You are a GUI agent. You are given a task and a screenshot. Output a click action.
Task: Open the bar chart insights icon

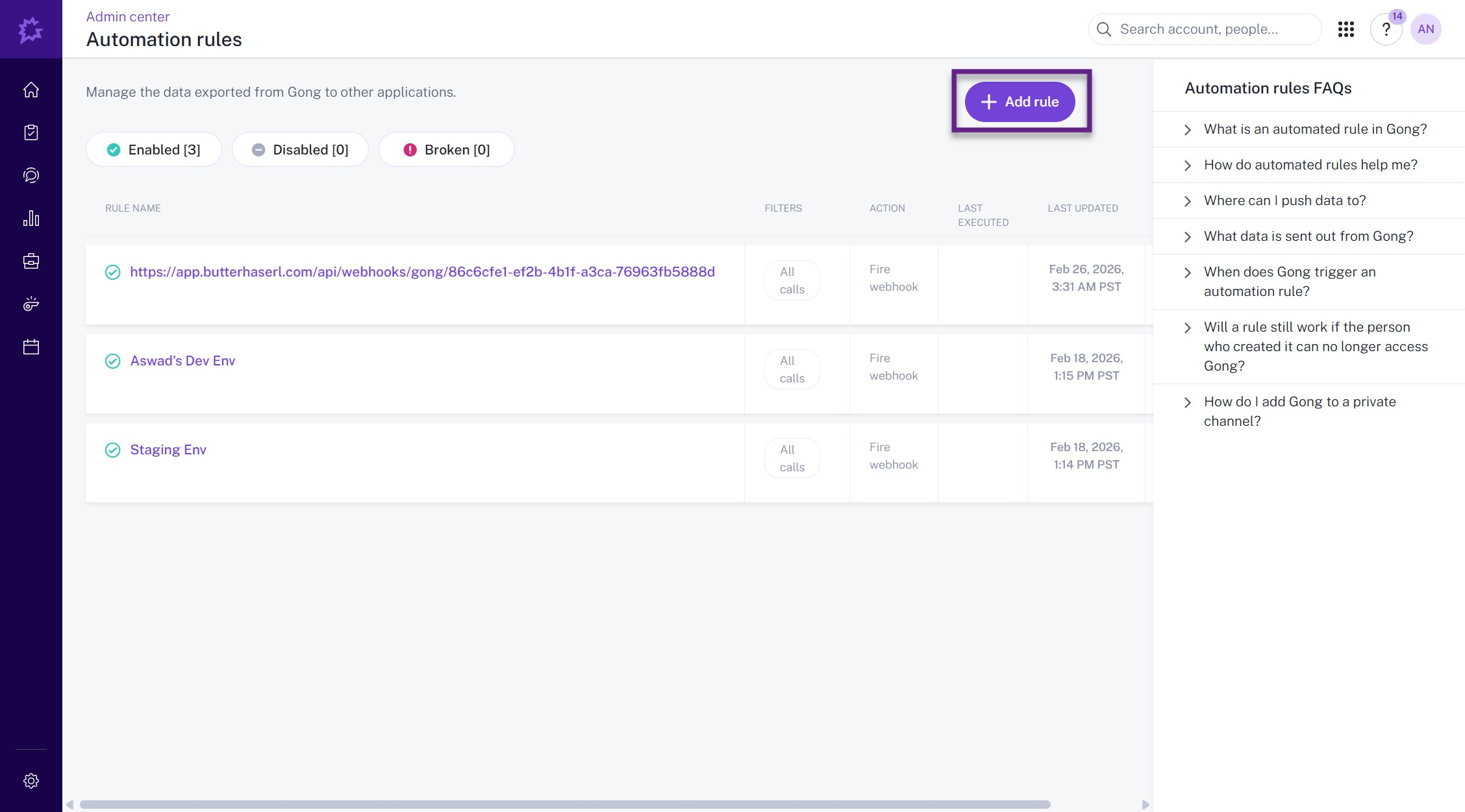click(x=31, y=218)
